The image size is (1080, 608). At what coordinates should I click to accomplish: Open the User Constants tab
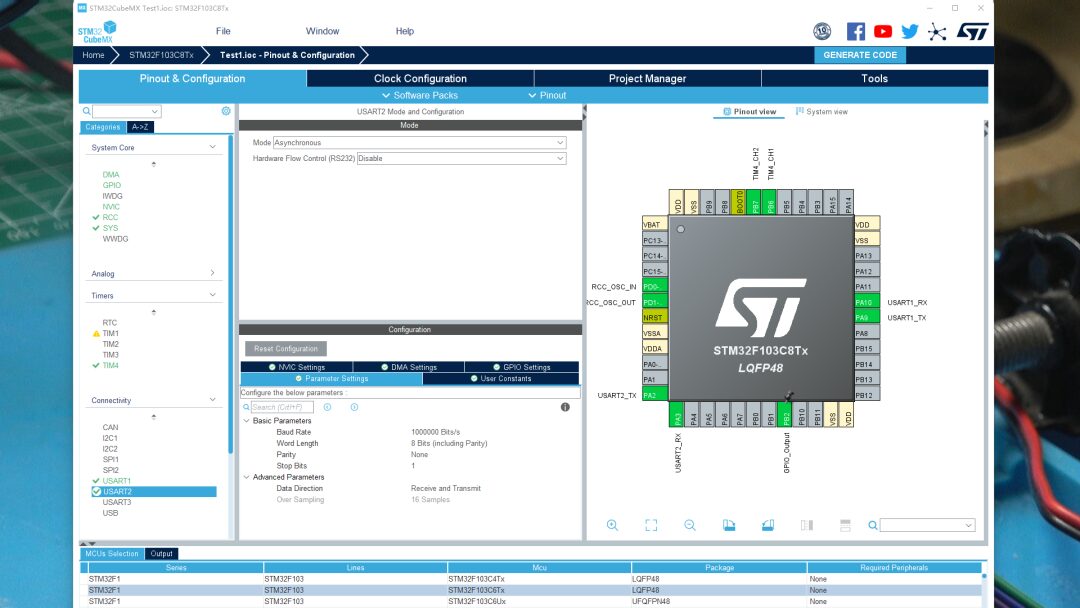click(501, 379)
